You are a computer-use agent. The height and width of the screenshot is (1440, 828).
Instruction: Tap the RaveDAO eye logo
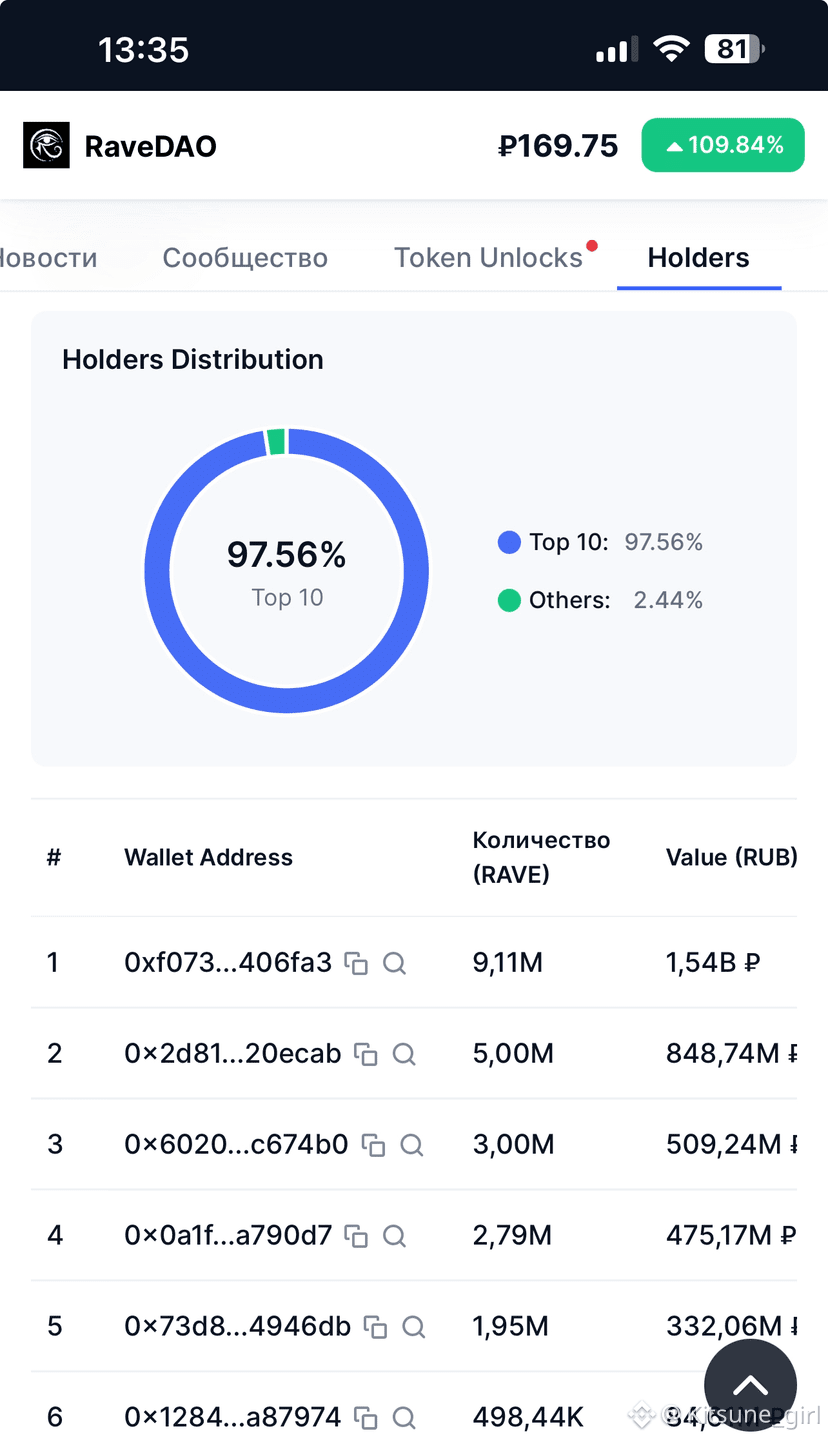(x=46, y=145)
